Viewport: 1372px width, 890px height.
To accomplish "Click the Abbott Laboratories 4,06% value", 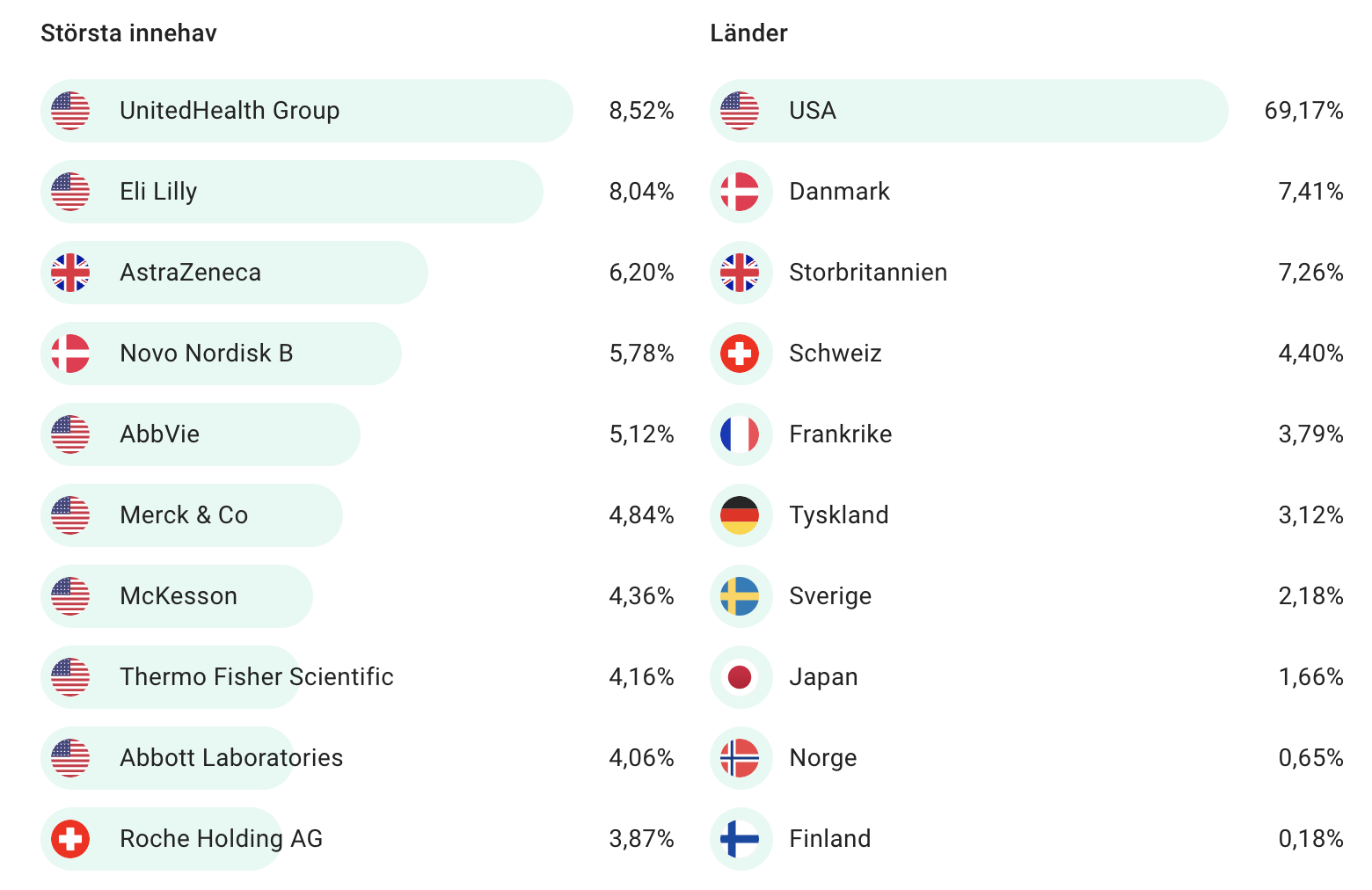I will 641,758.
